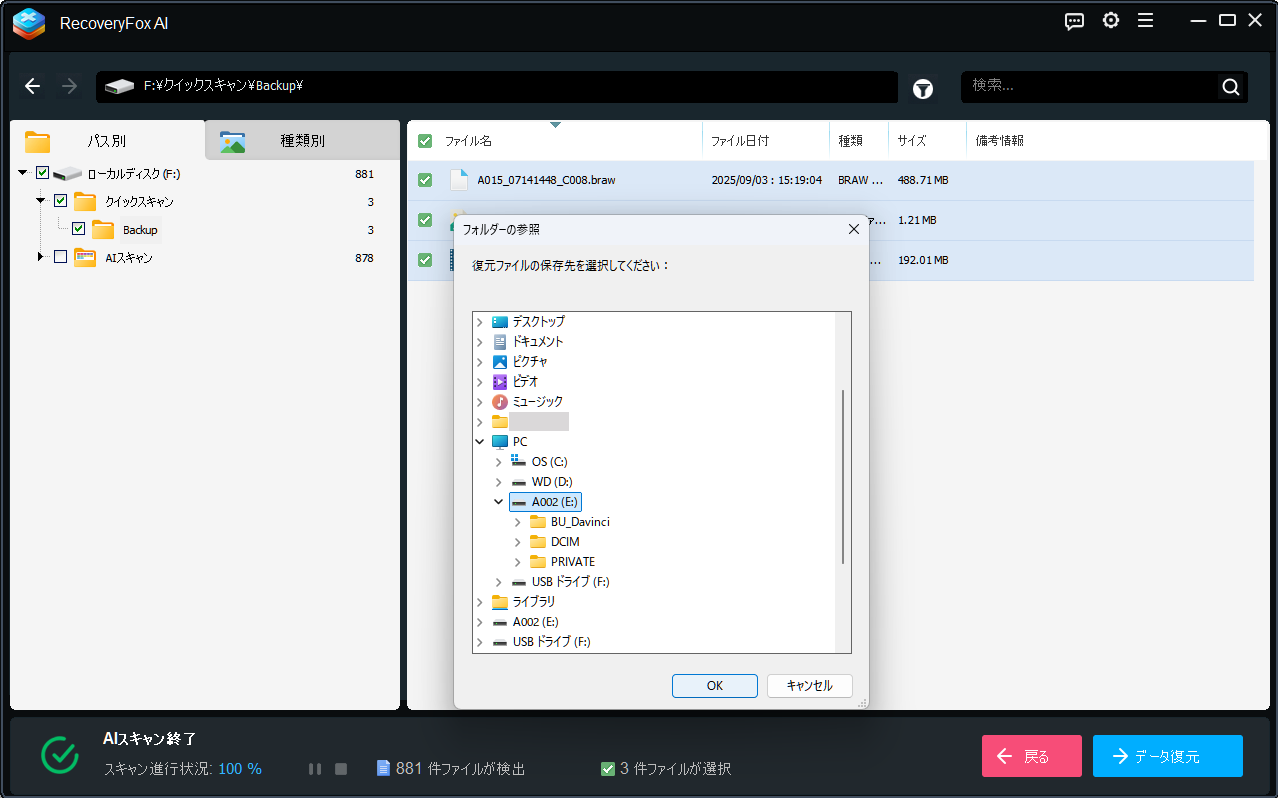
Task: Collapse the A002 (E:) drive node
Action: (499, 502)
